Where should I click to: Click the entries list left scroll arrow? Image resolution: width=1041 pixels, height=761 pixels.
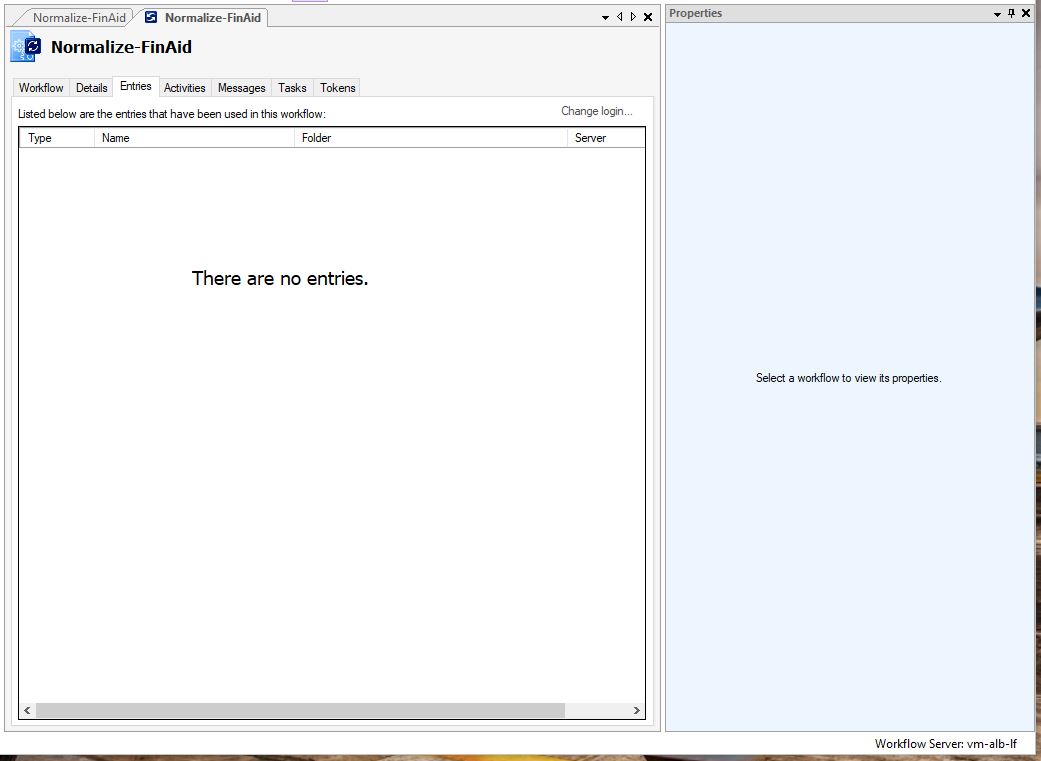click(27, 711)
